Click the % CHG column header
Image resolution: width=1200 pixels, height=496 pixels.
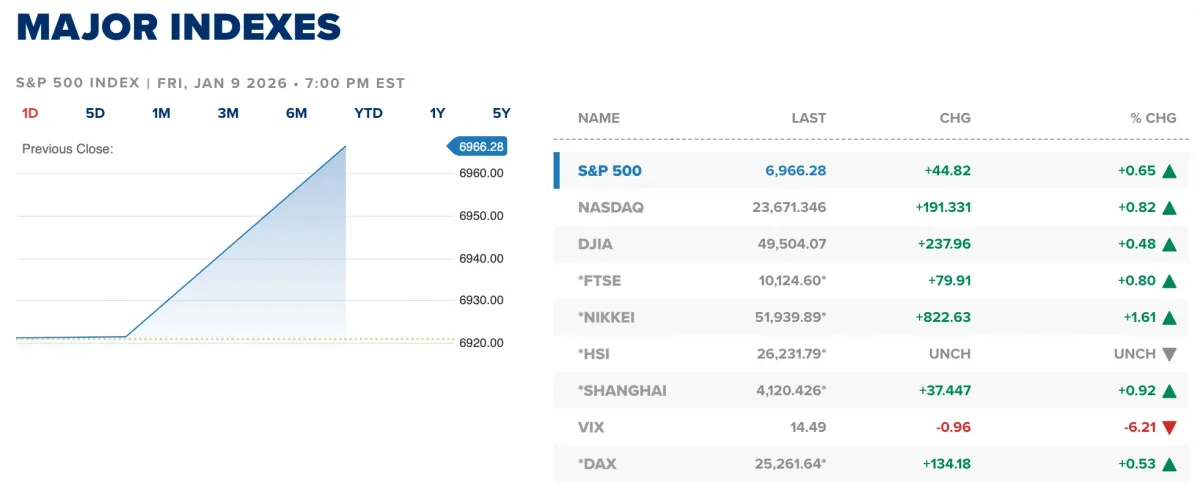point(1153,118)
